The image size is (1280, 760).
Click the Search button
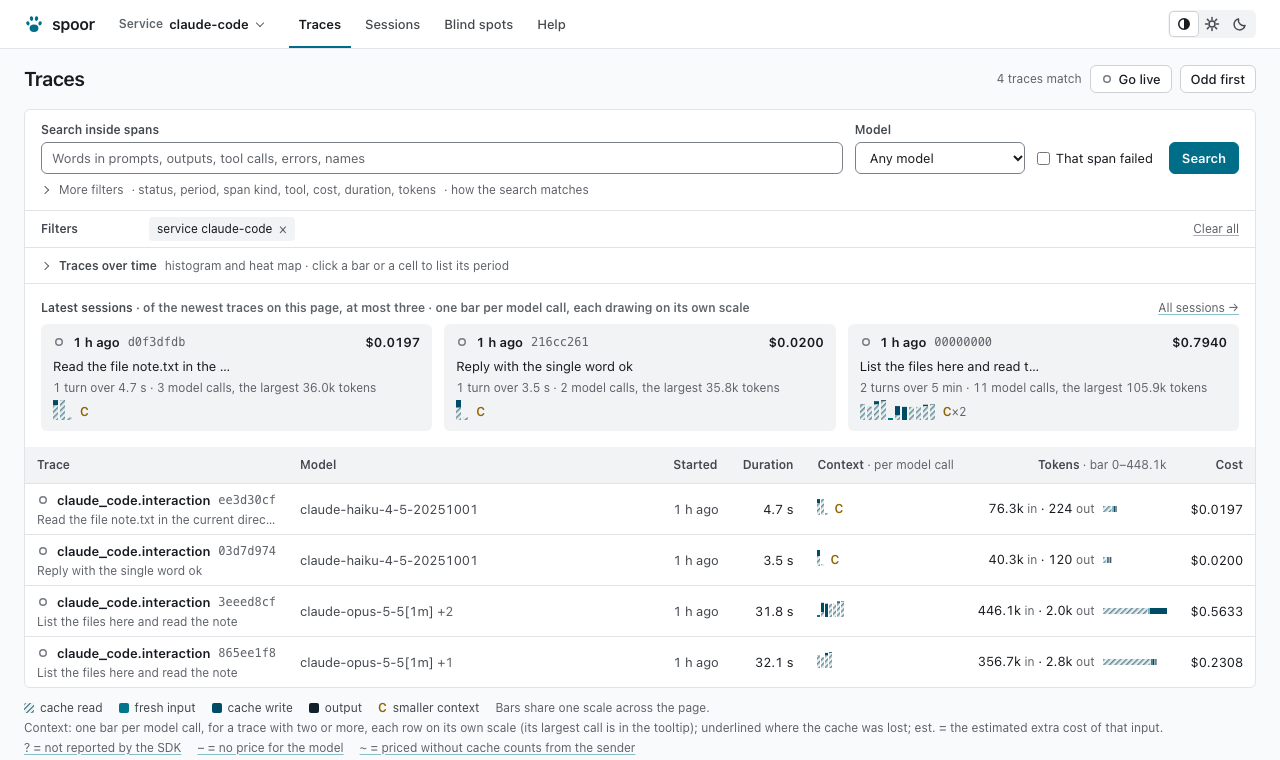(1204, 158)
